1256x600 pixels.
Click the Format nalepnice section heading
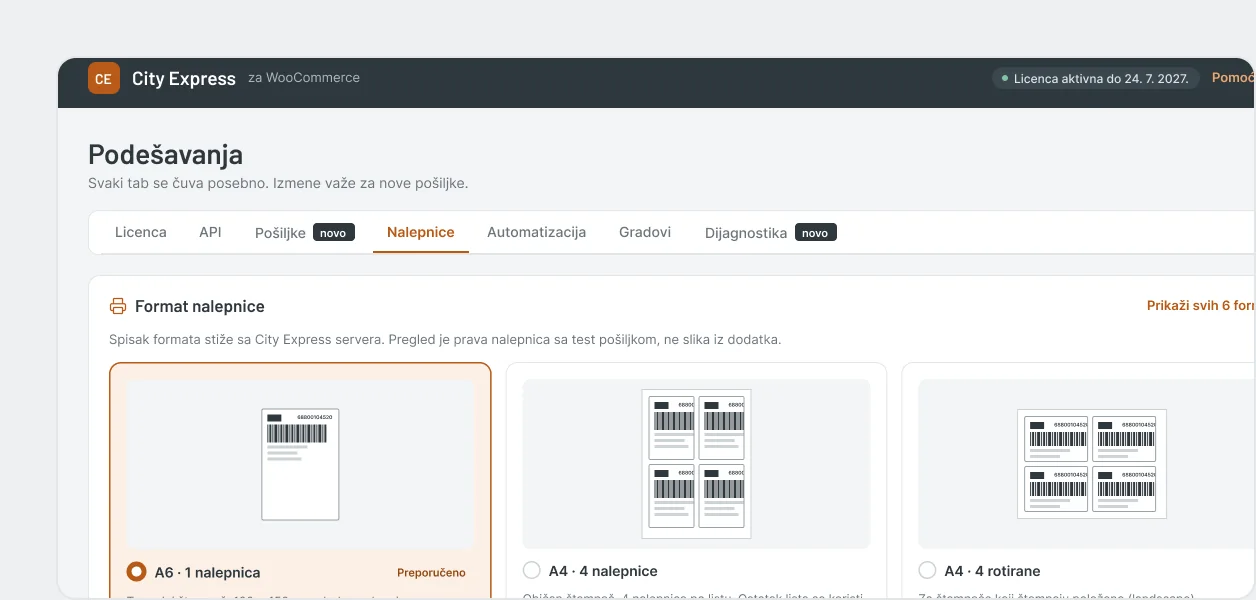click(200, 306)
